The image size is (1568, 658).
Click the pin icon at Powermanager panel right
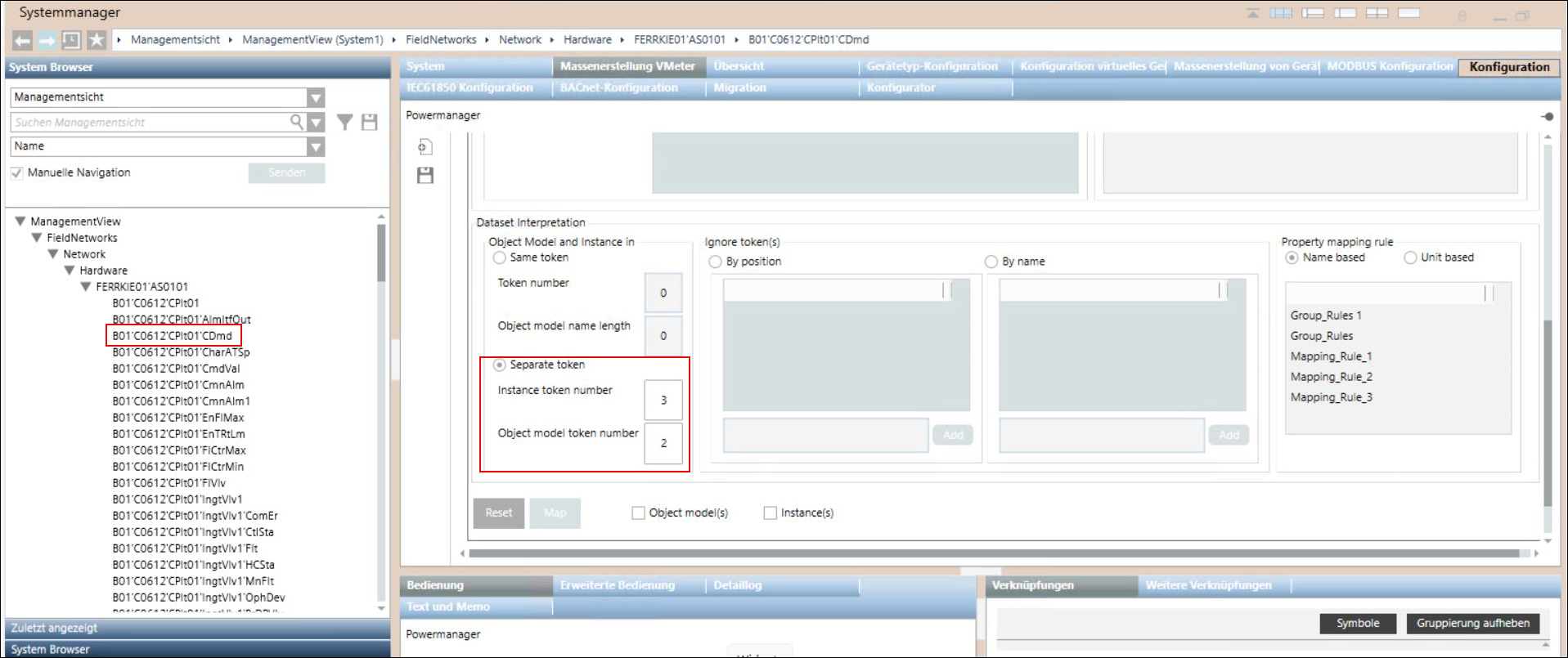[x=1547, y=116]
